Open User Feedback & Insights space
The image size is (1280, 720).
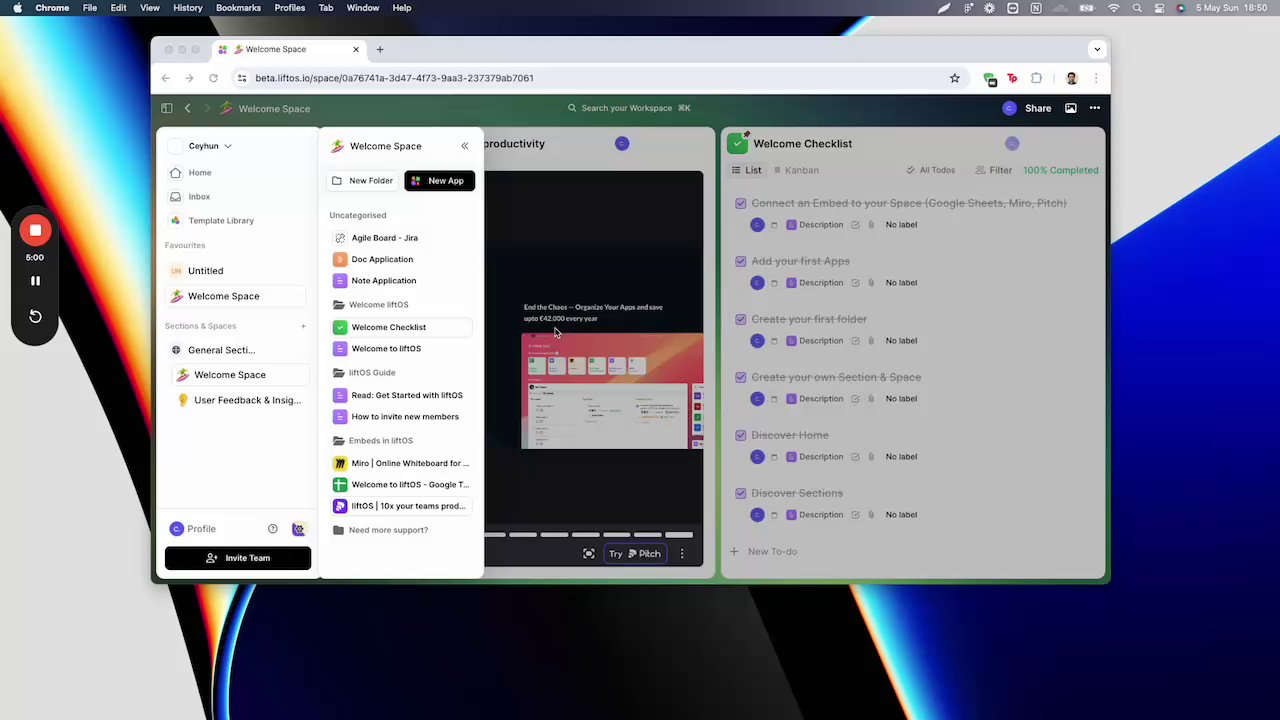247,400
